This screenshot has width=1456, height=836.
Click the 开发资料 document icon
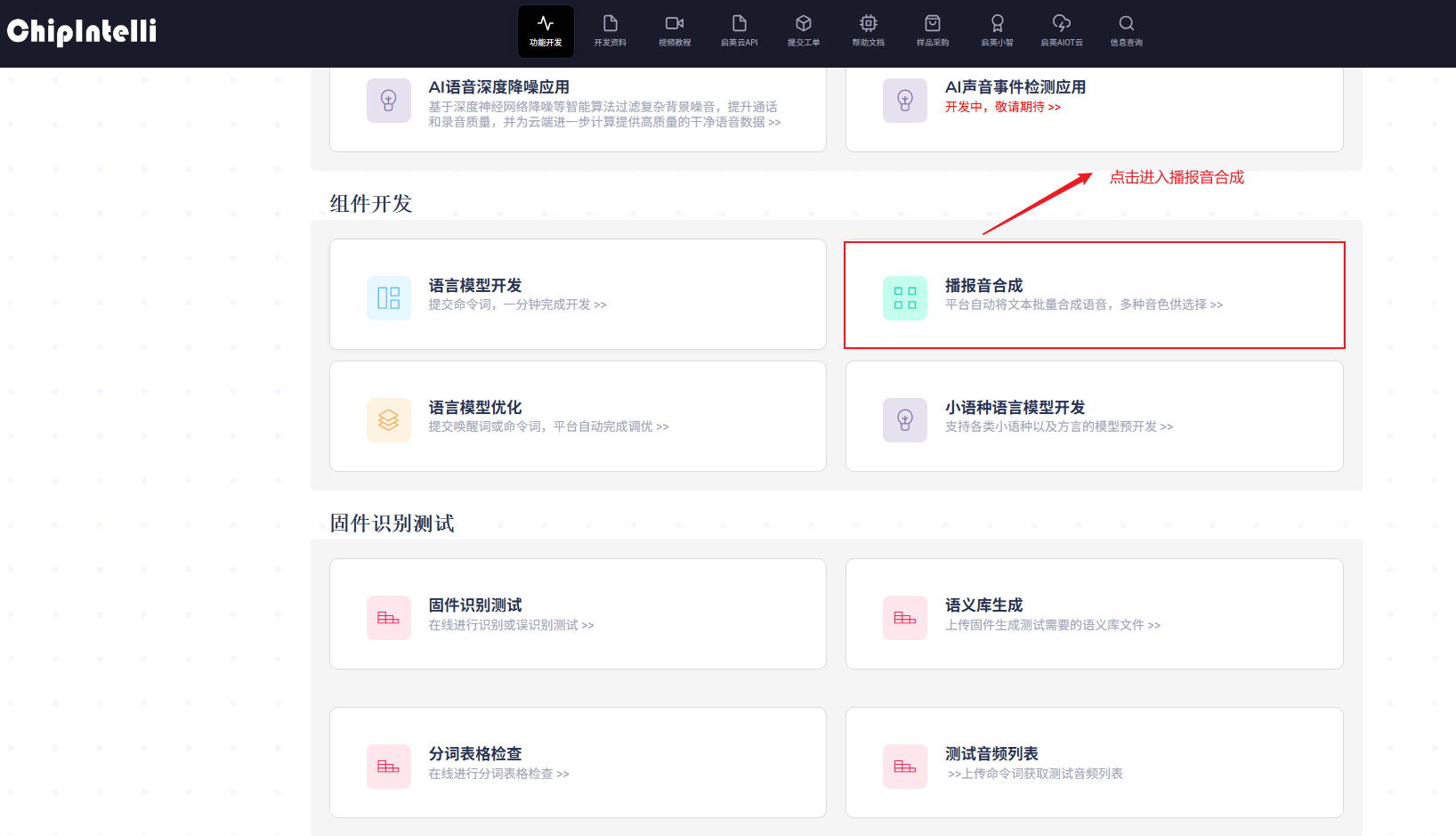[x=610, y=23]
